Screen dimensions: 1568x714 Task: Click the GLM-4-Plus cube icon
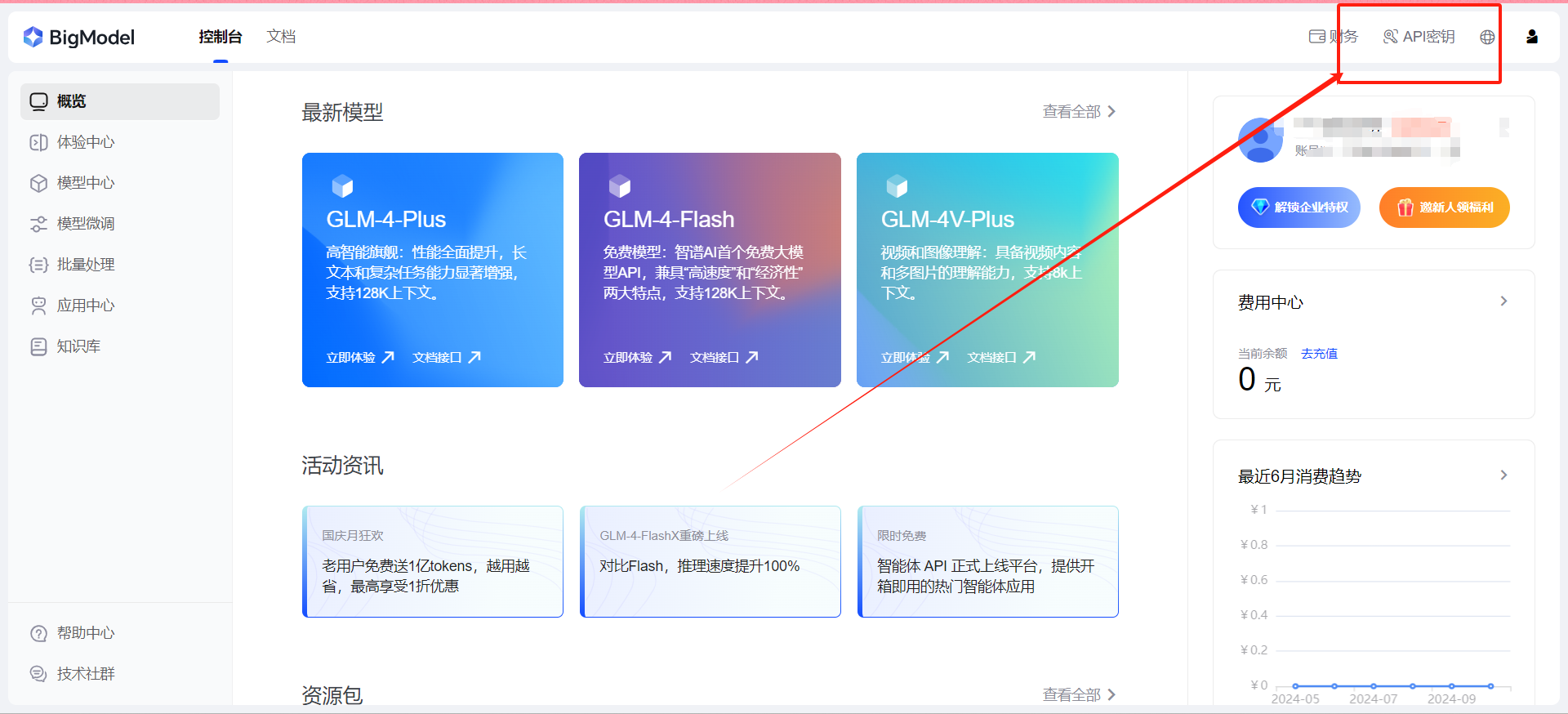[342, 186]
